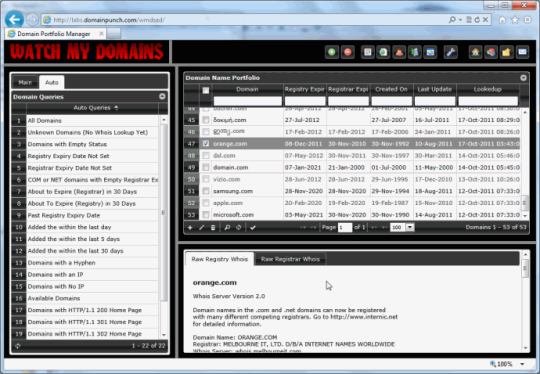Click the Registry Expir column filter box
540x374 pixels.
tap(305, 101)
